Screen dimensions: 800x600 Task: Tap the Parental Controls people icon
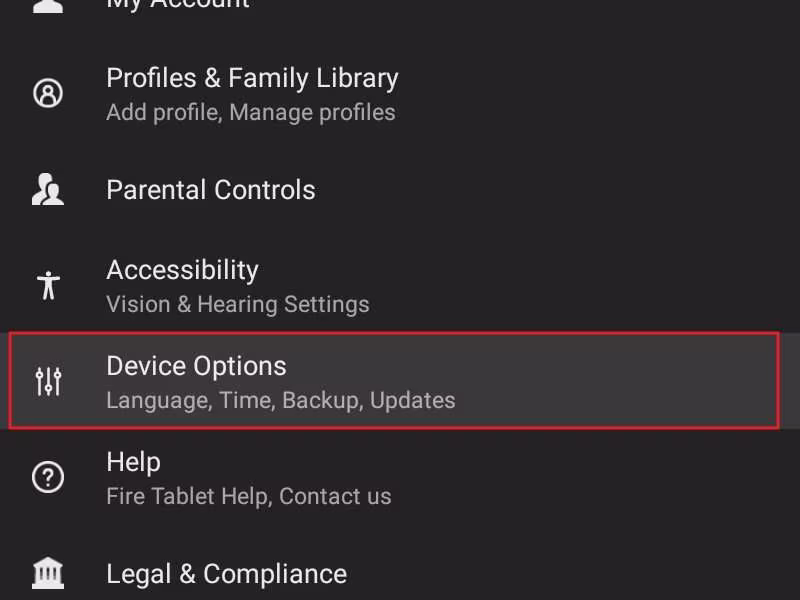pyautogui.click(x=48, y=190)
